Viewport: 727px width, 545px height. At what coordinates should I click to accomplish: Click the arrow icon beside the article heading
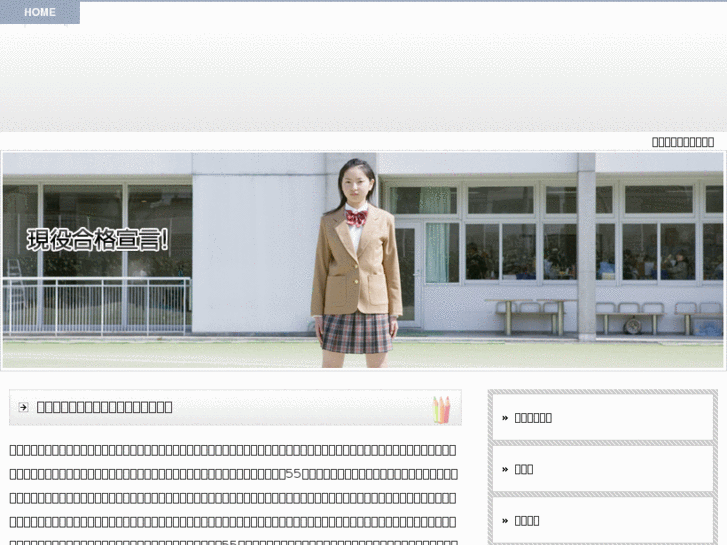tap(23, 407)
